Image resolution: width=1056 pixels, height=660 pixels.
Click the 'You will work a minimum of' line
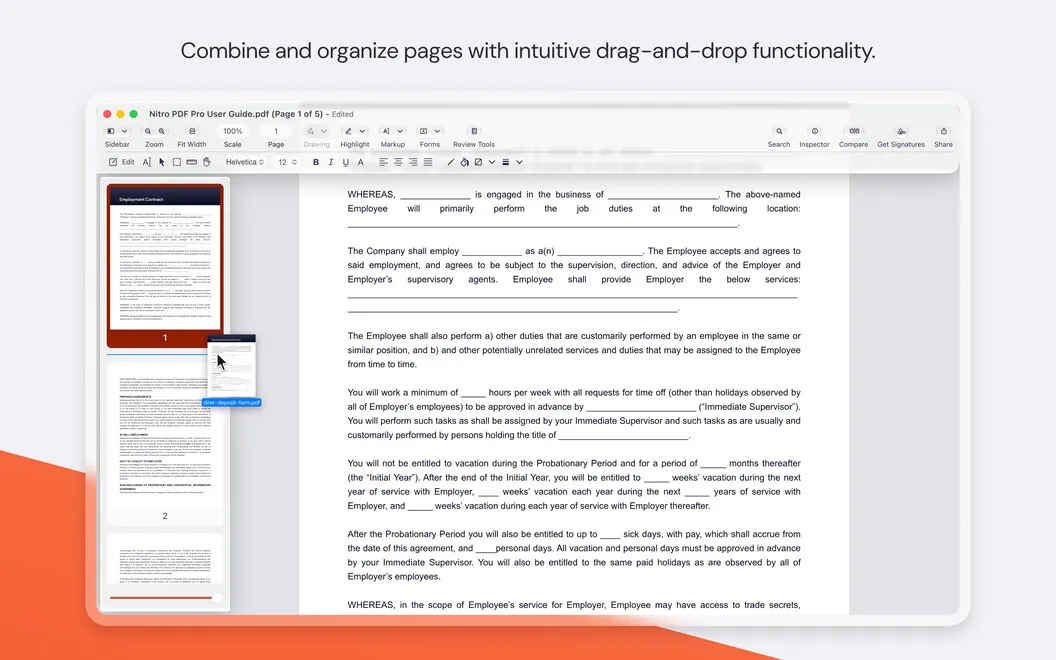click(574, 393)
